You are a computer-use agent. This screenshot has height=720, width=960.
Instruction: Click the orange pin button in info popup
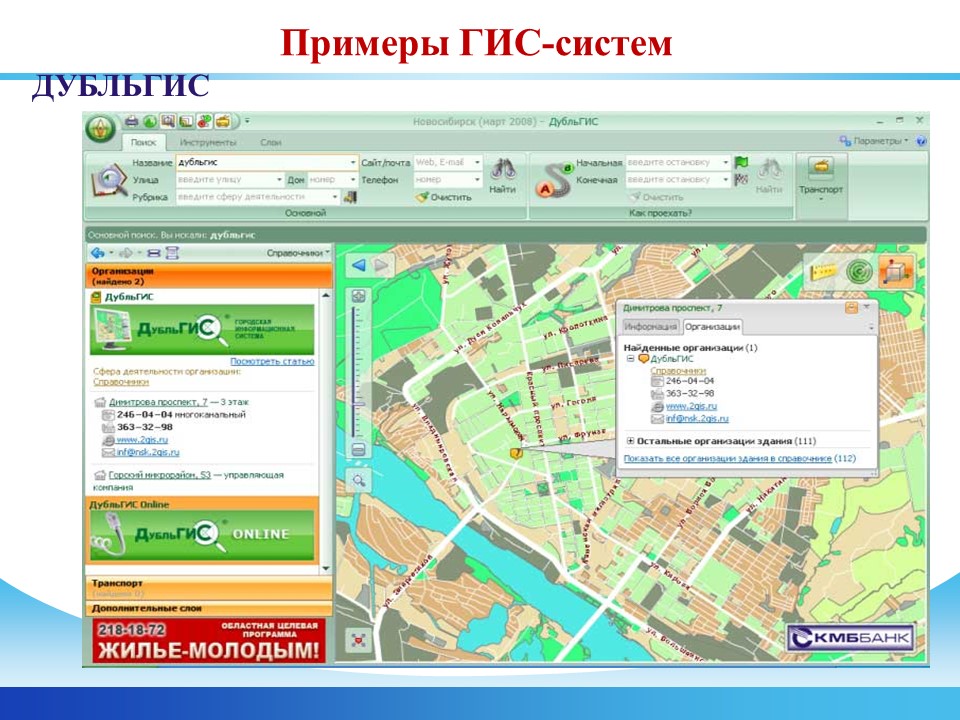[x=851, y=308]
